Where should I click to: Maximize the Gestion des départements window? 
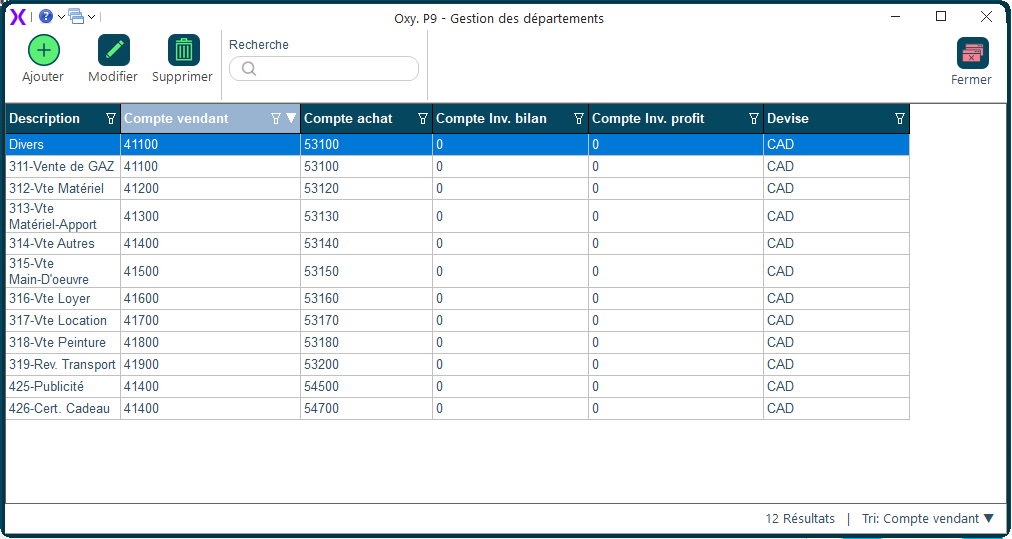pyautogui.click(x=941, y=17)
